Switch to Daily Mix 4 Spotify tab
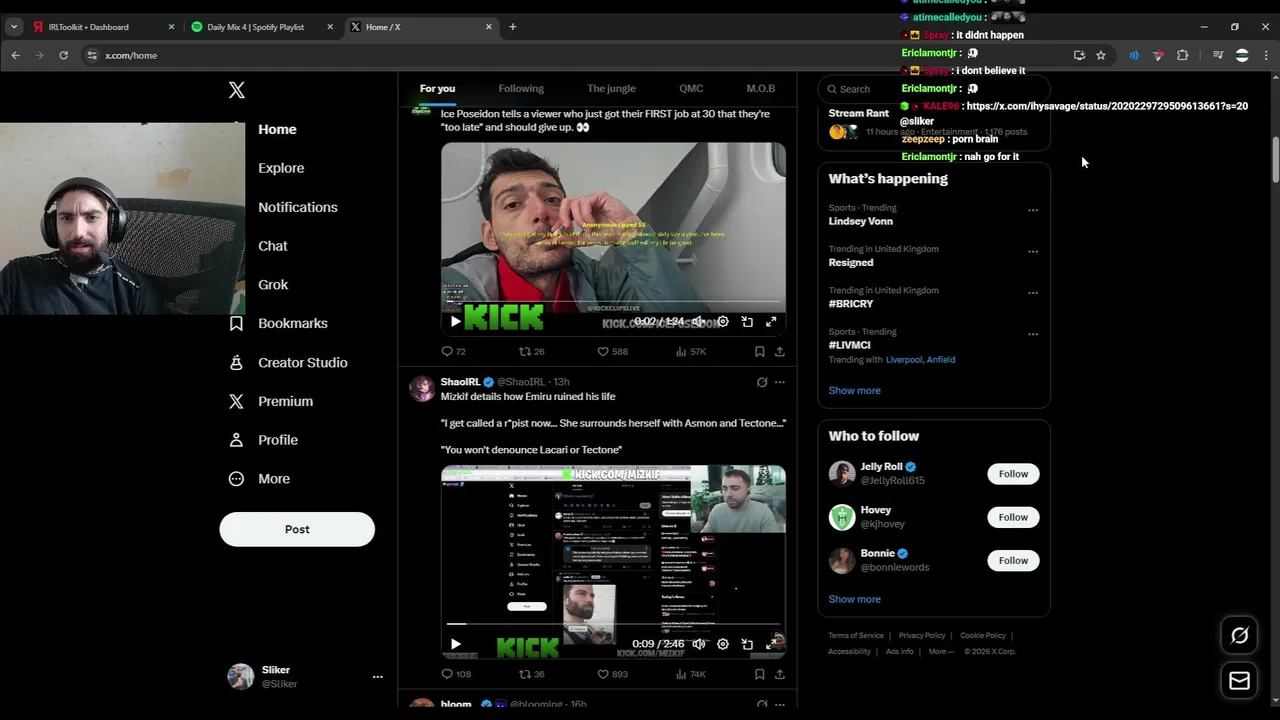The height and width of the screenshot is (720, 1280). pyautogui.click(x=263, y=27)
